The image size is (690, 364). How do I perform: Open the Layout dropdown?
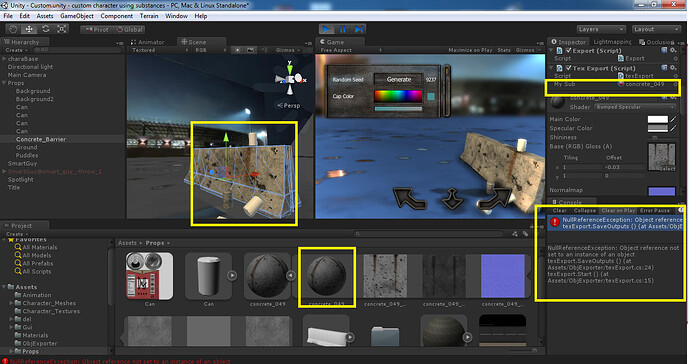click(x=656, y=29)
